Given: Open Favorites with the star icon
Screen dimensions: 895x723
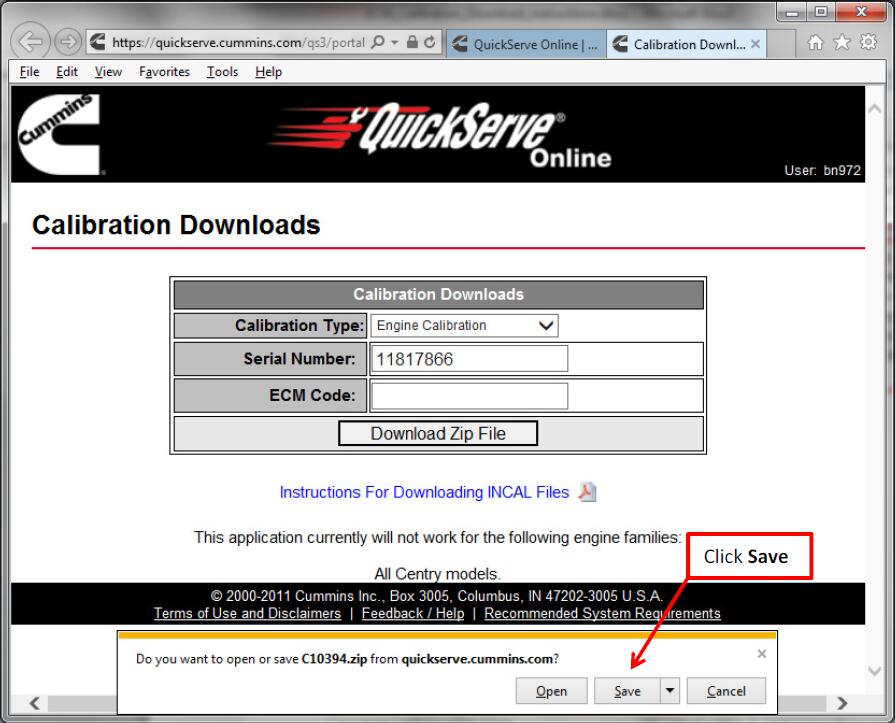Looking at the screenshot, I should 842,42.
